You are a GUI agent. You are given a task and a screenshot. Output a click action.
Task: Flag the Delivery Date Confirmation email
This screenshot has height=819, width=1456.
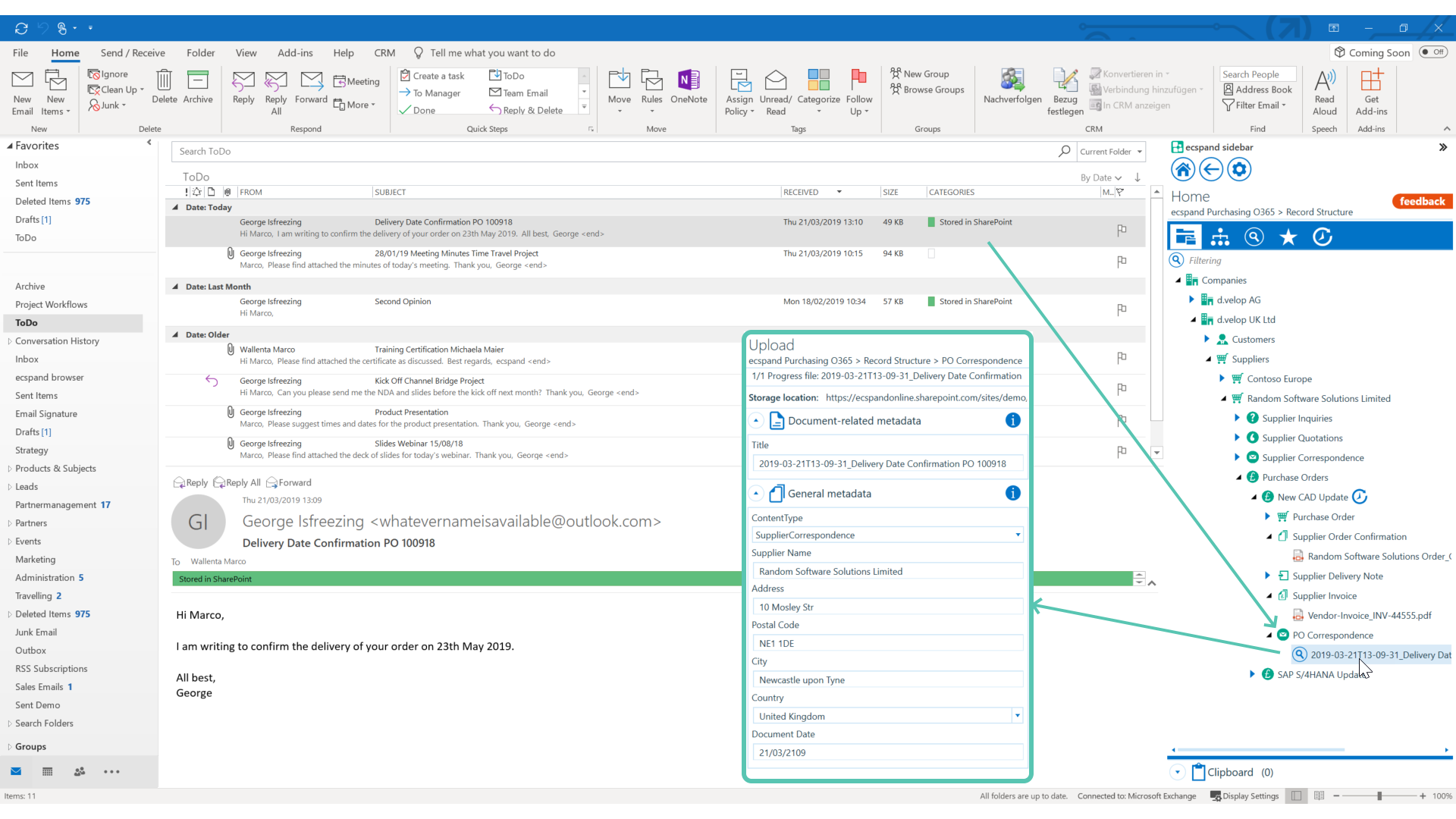tap(1122, 229)
